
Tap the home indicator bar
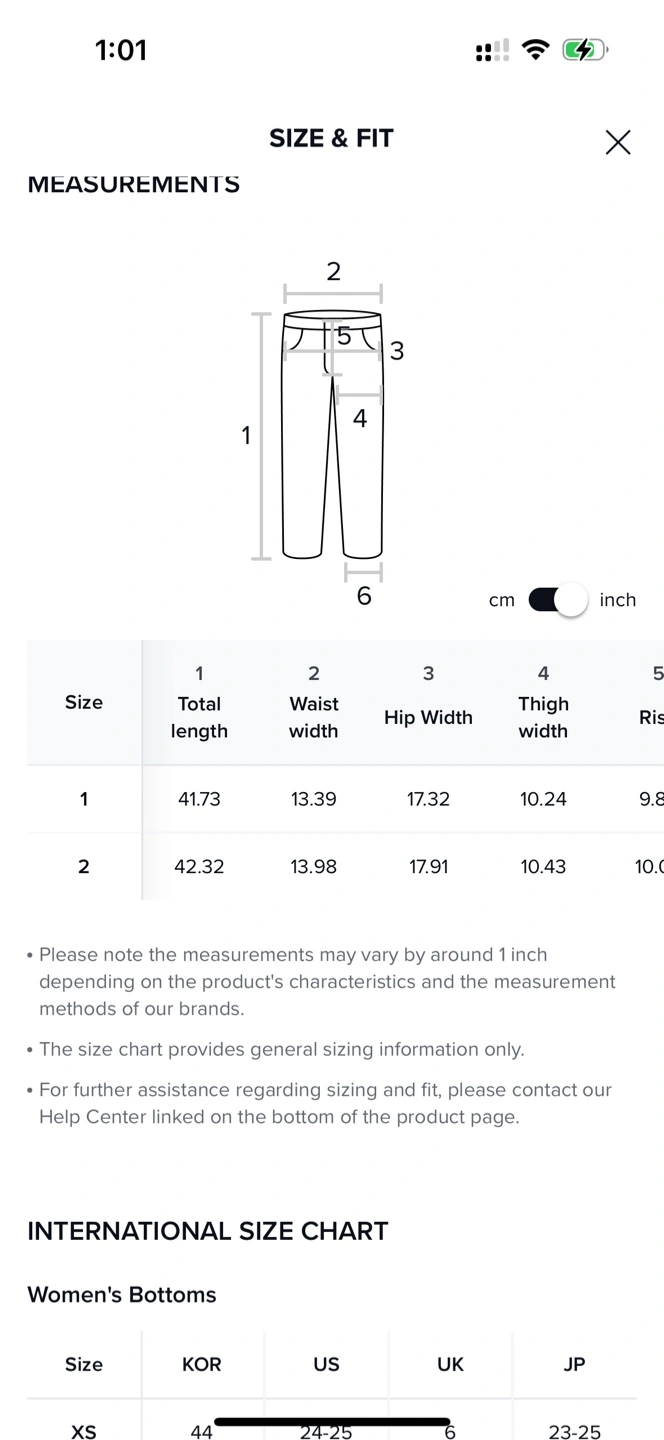[332, 1421]
